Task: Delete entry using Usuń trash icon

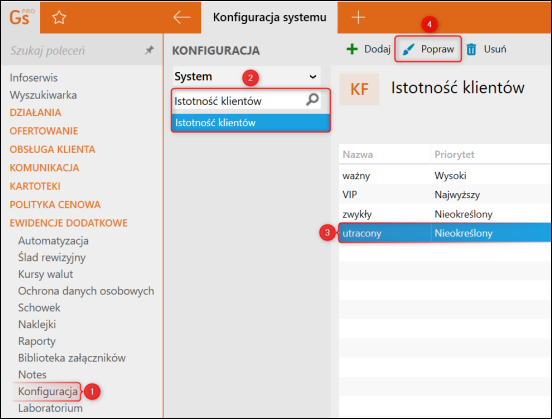Action: click(487, 49)
